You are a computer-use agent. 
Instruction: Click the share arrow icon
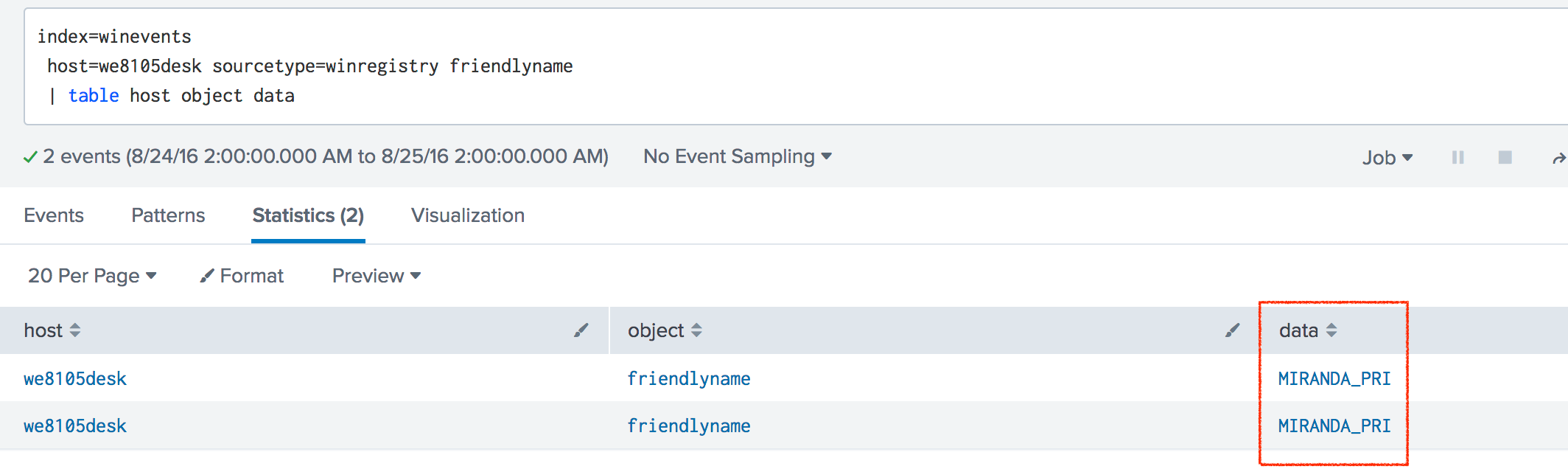(x=1558, y=158)
